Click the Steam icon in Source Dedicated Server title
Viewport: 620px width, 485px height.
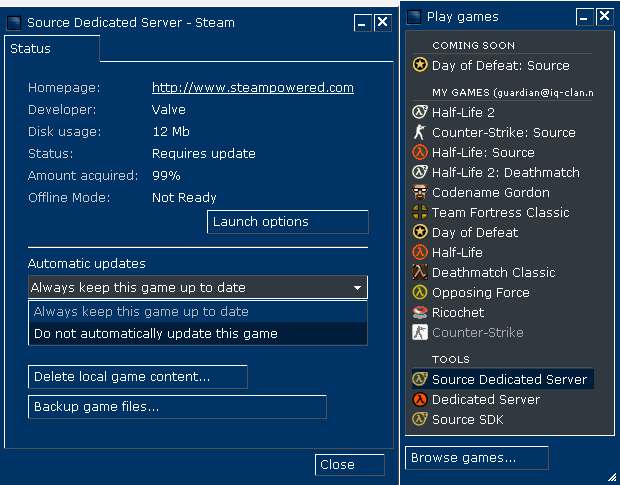pos(14,23)
